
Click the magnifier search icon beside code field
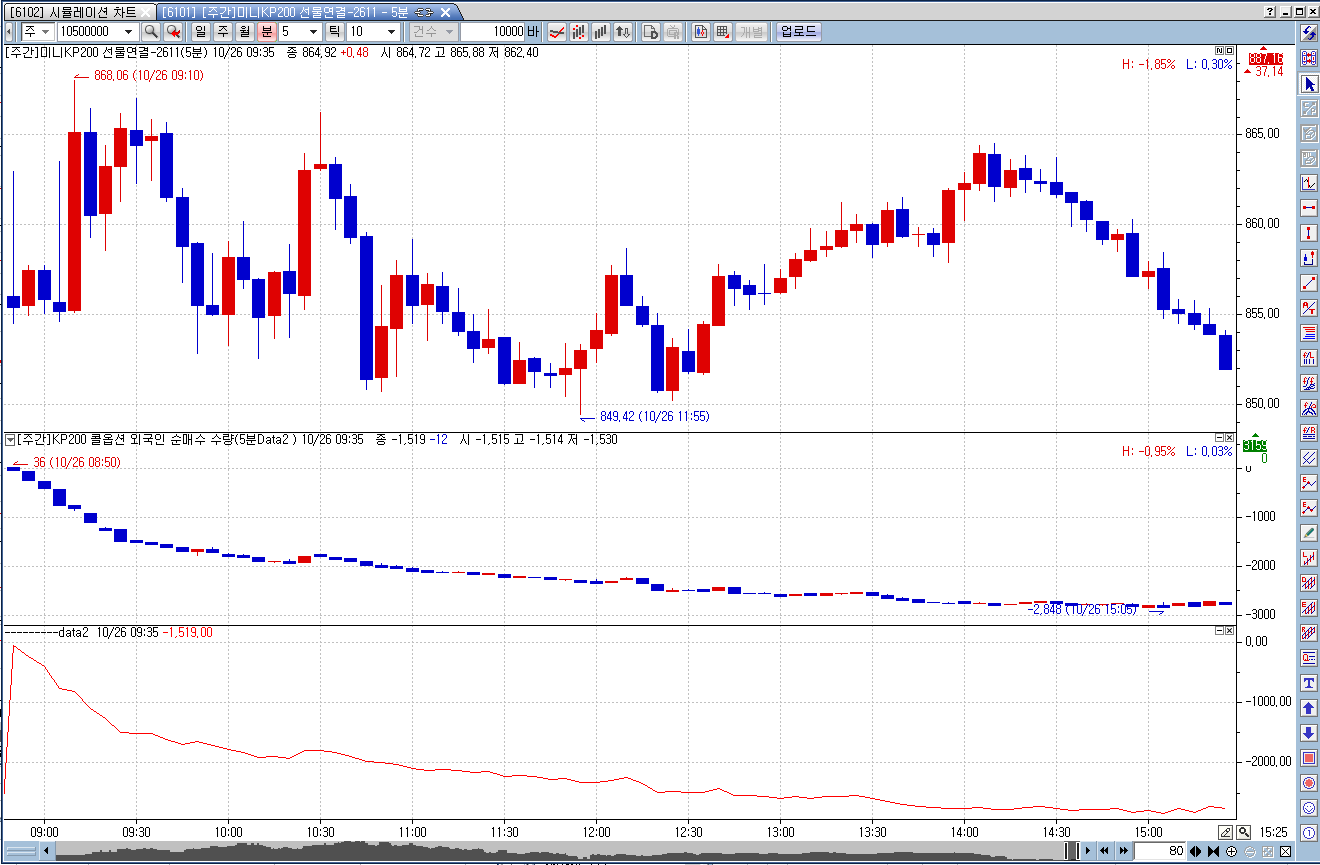(150, 32)
